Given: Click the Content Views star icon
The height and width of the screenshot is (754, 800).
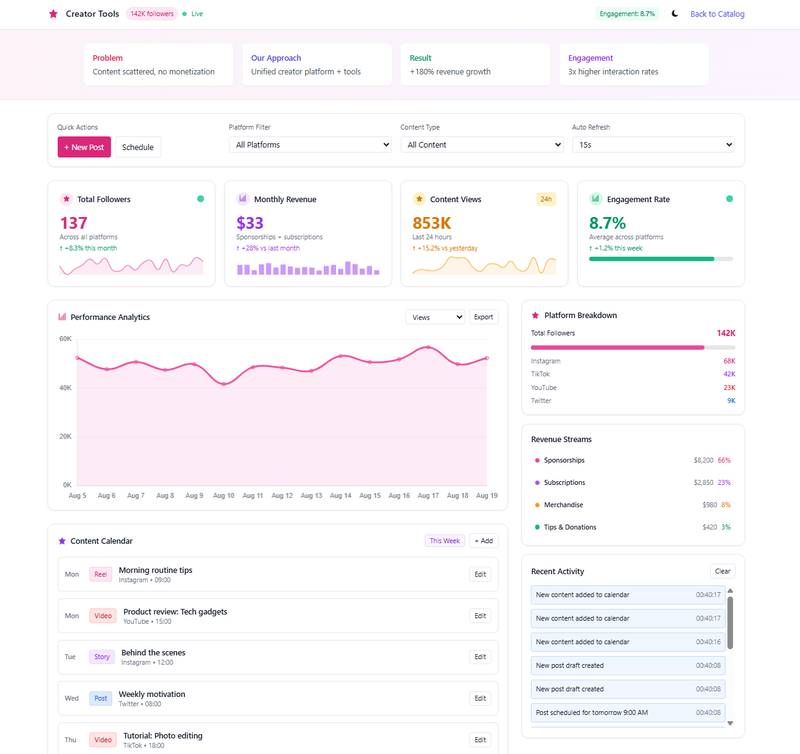Looking at the screenshot, I should [419, 199].
